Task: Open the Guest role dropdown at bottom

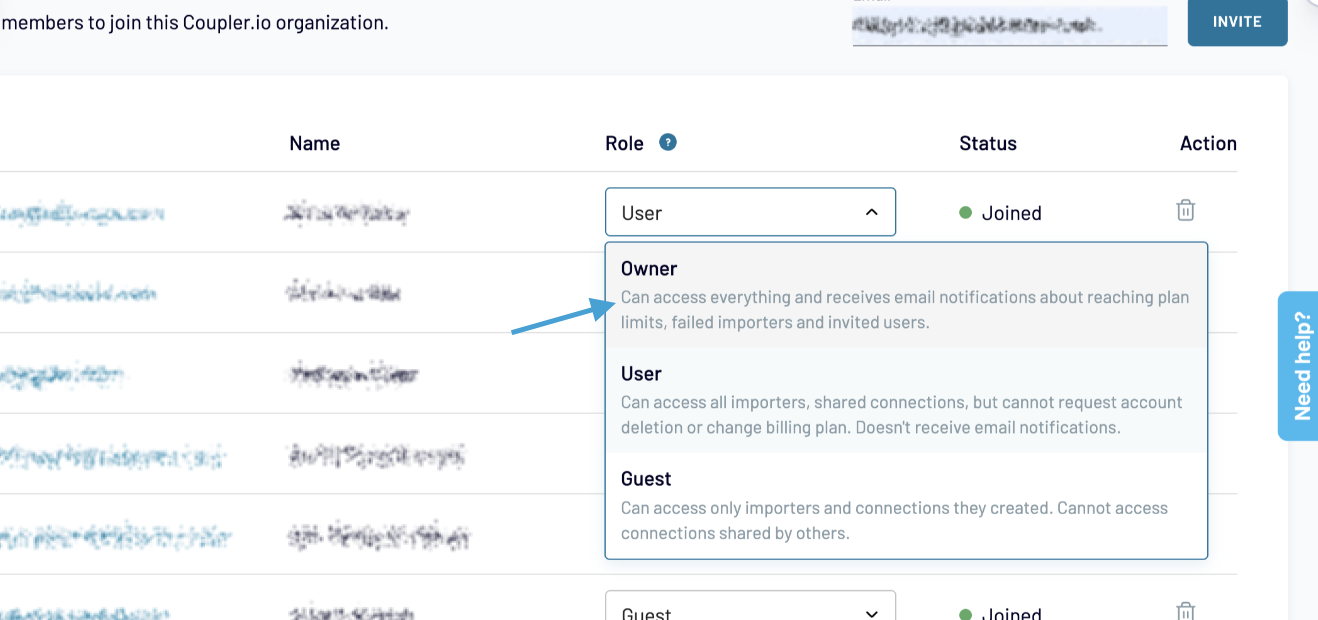Action: point(750,608)
